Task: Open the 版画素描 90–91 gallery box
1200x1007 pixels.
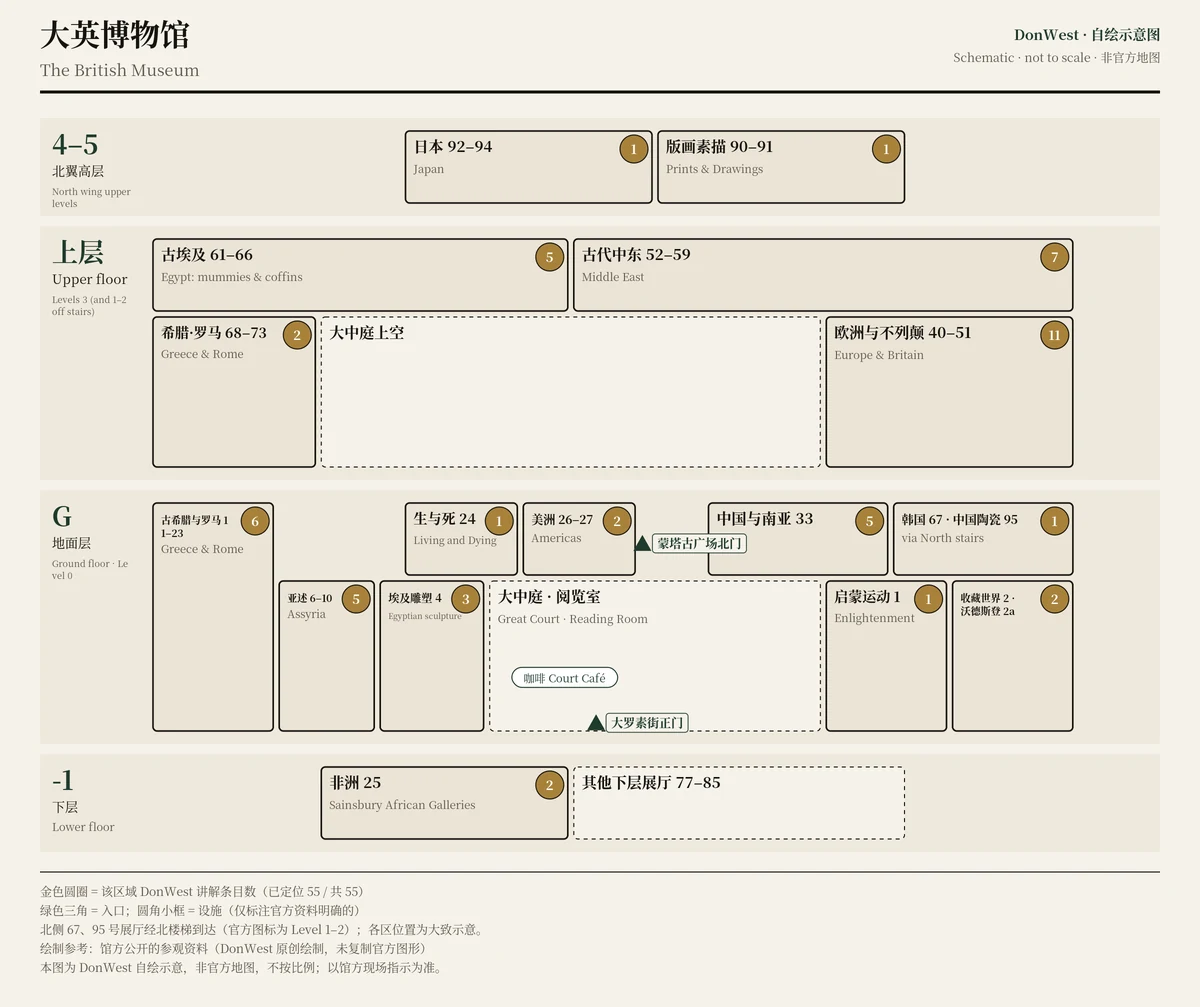Action: pyautogui.click(x=781, y=167)
